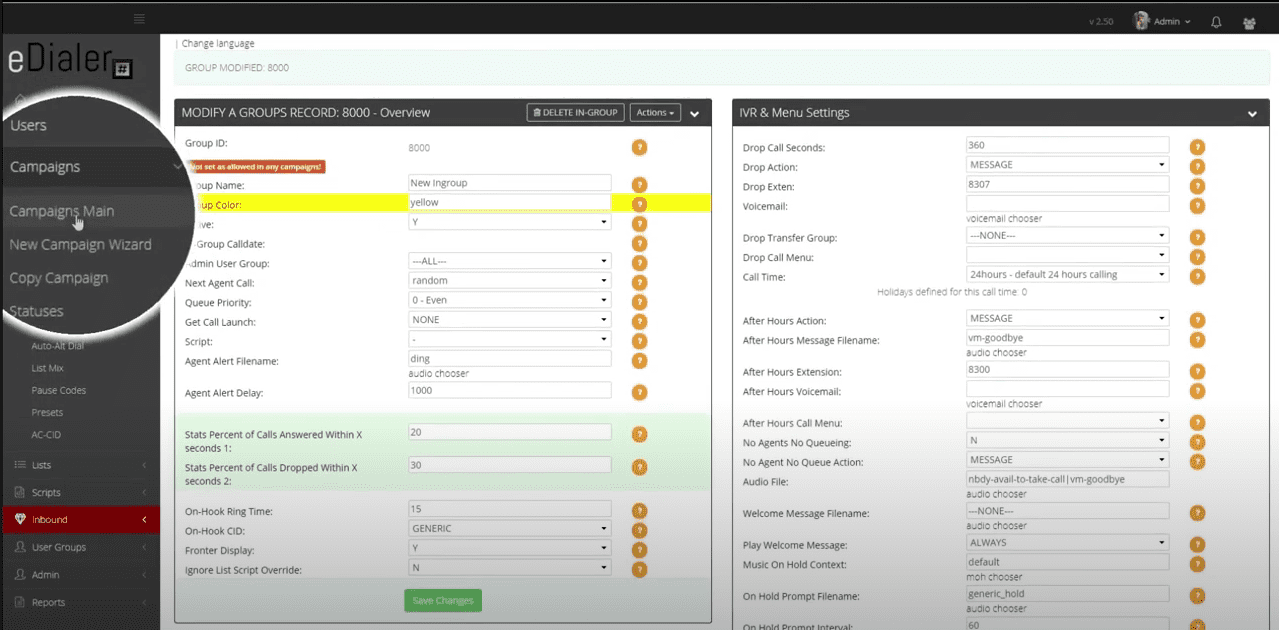Open the Active dropdown set to Y
Image resolution: width=1279 pixels, height=630 pixels.
click(x=510, y=223)
